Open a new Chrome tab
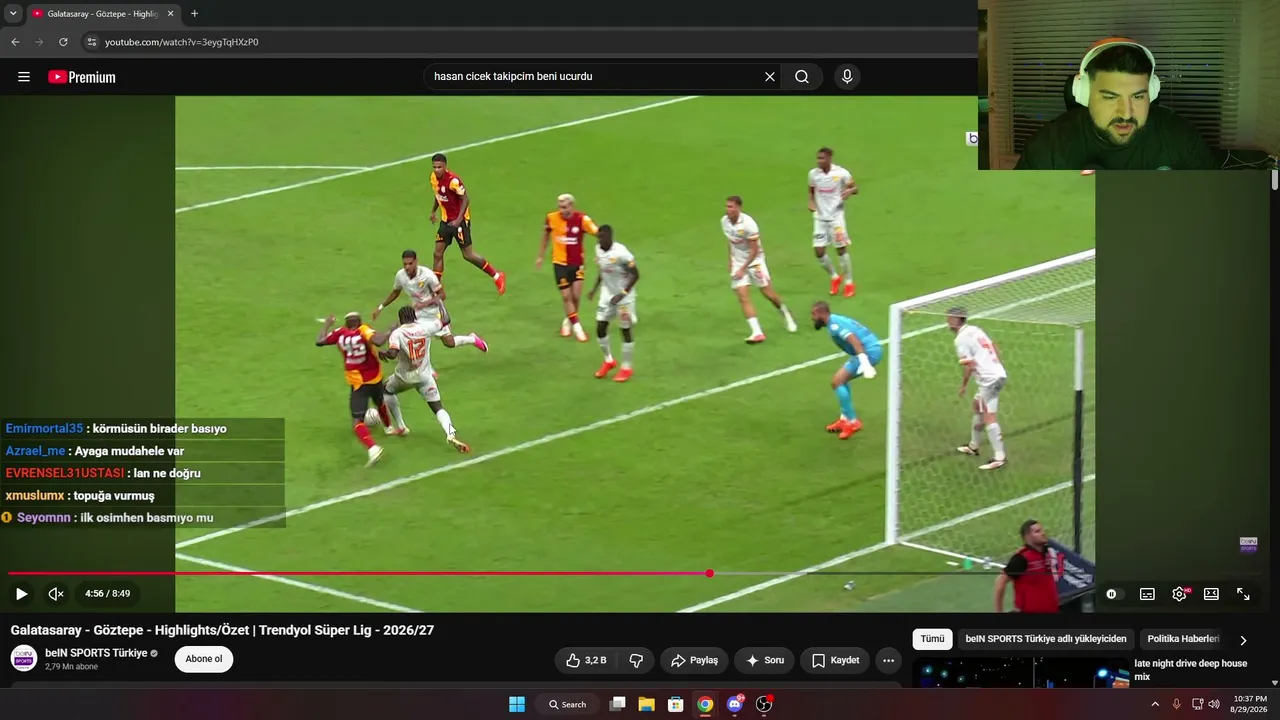 pyautogui.click(x=194, y=14)
